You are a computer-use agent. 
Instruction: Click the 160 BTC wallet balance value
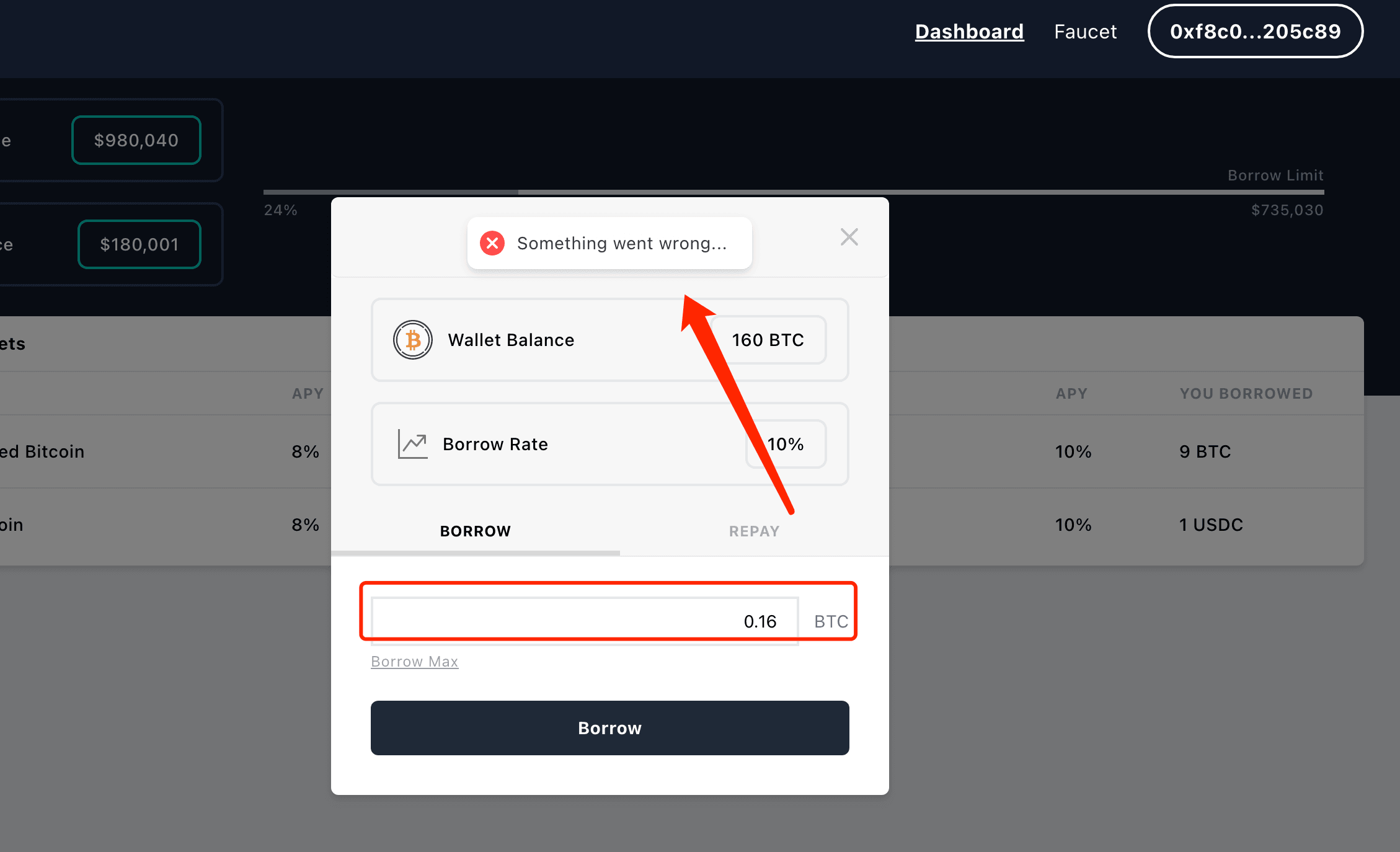tap(768, 340)
